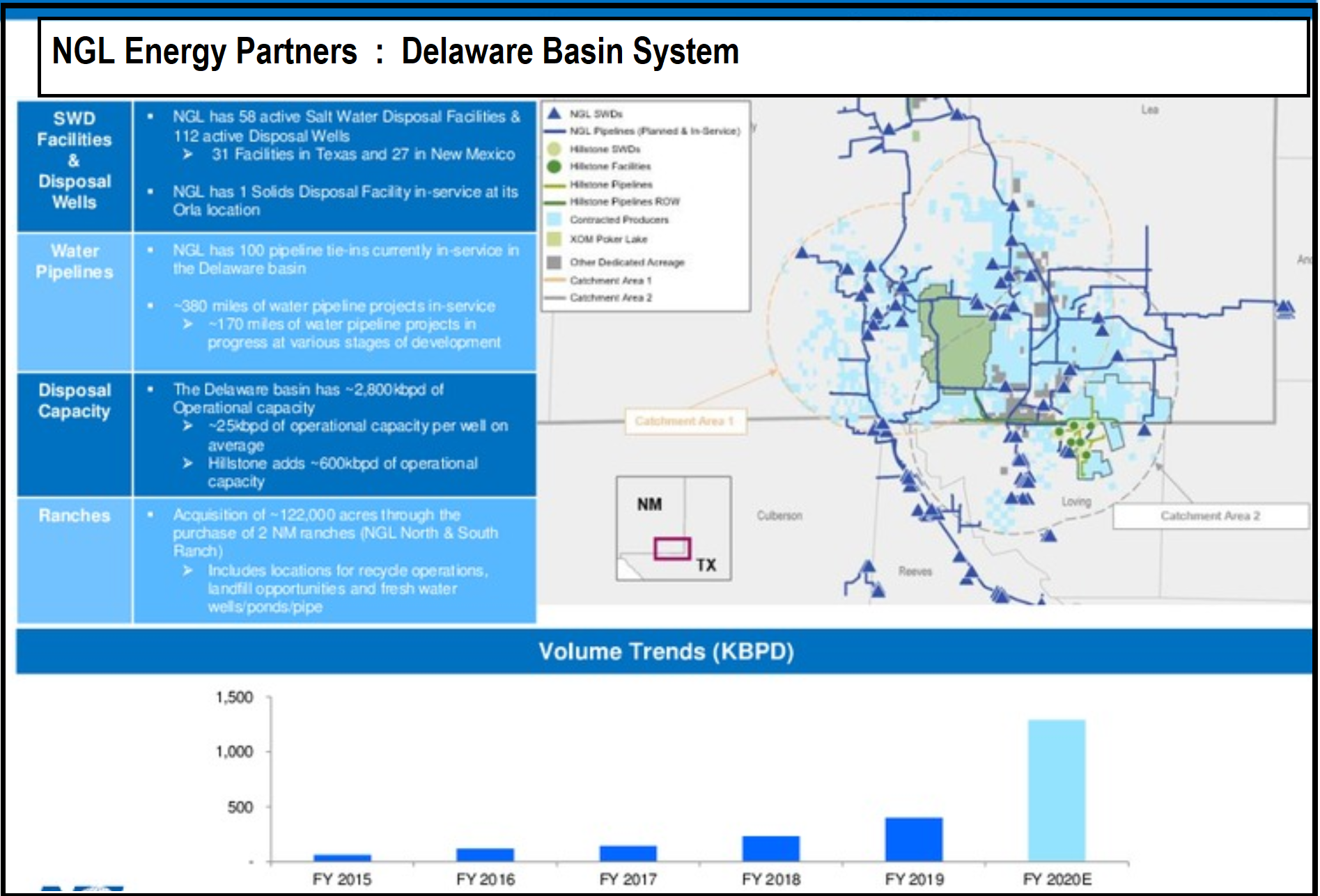The image size is (1320, 896).
Task: Click the '~2,800kbpd of Operational capacity' bullet
Action: [x=308, y=398]
